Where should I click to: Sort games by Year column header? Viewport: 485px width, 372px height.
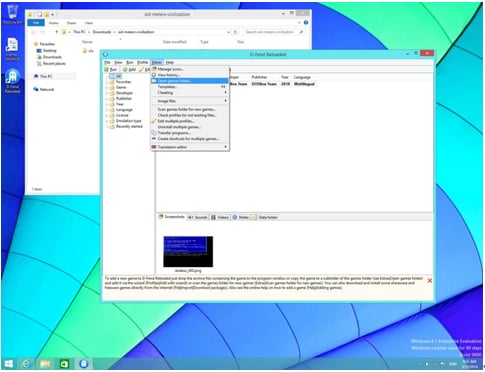coord(285,77)
